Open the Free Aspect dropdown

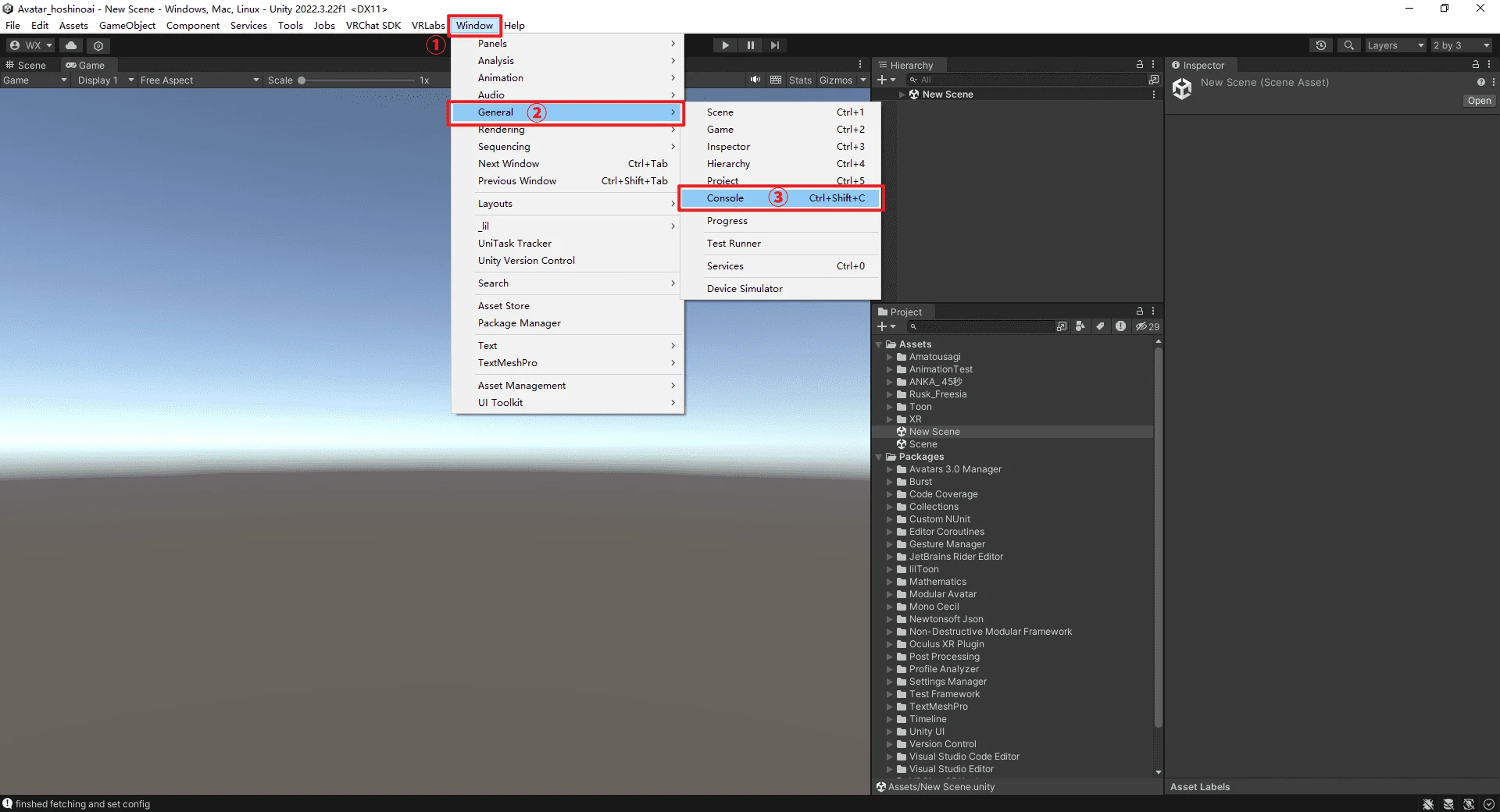198,80
